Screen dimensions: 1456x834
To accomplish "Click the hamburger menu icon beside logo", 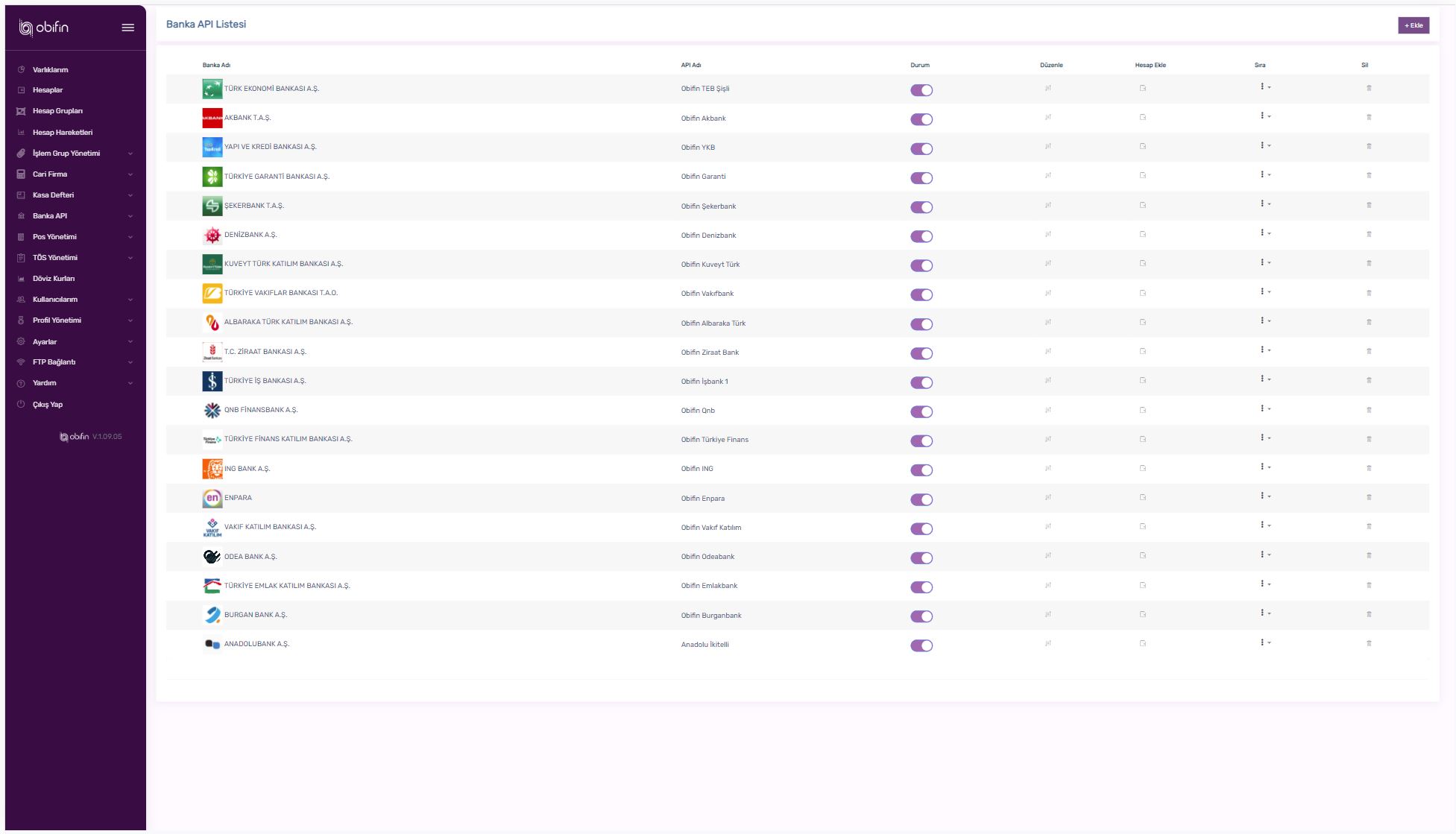I will (x=128, y=28).
